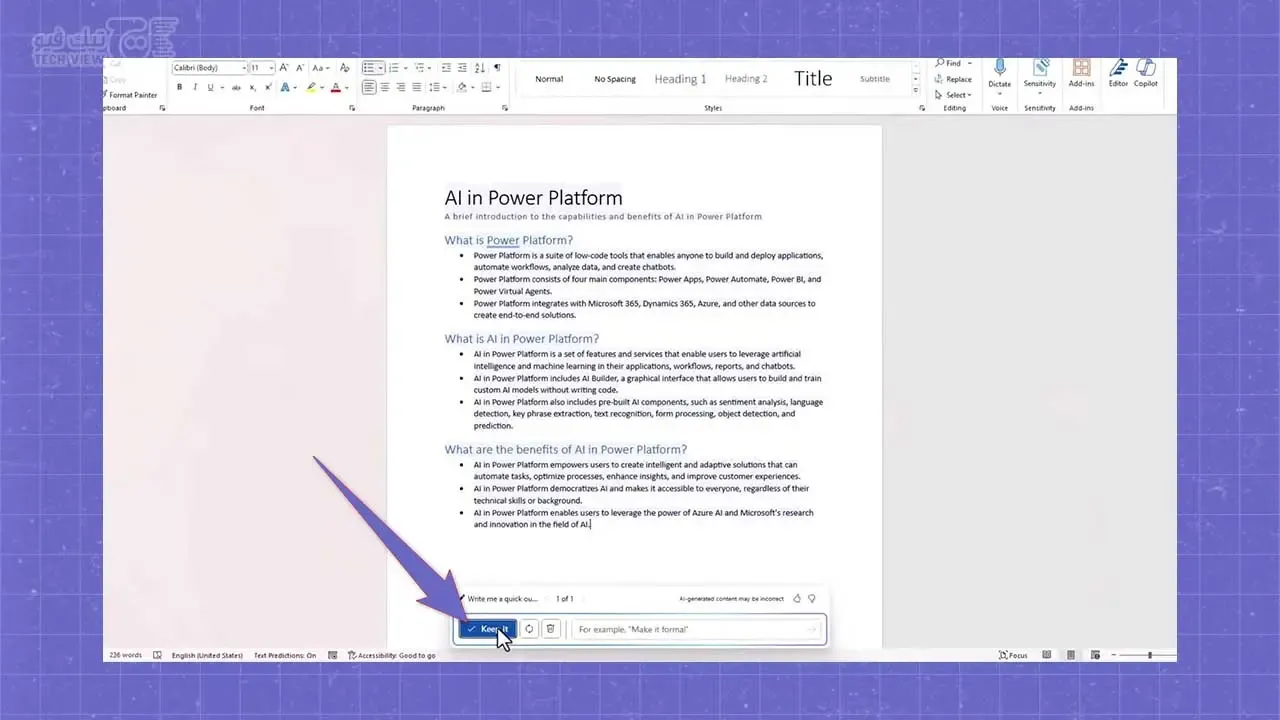The image size is (1280, 720).
Task: Discard Copilot draft with trash icon
Action: tap(550, 629)
